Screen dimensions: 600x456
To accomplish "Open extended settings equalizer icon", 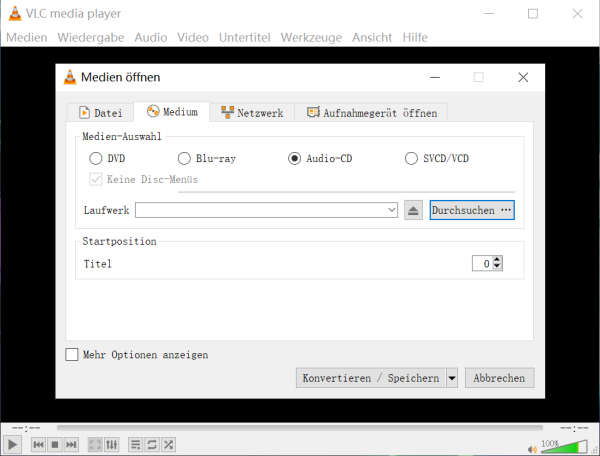I will coord(111,445).
